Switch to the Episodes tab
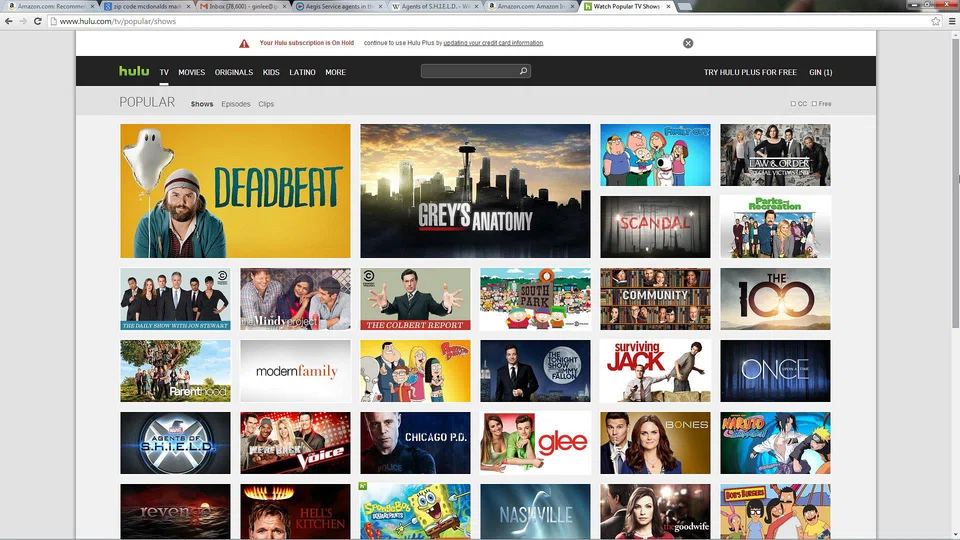Image resolution: width=960 pixels, height=540 pixels. (236, 104)
